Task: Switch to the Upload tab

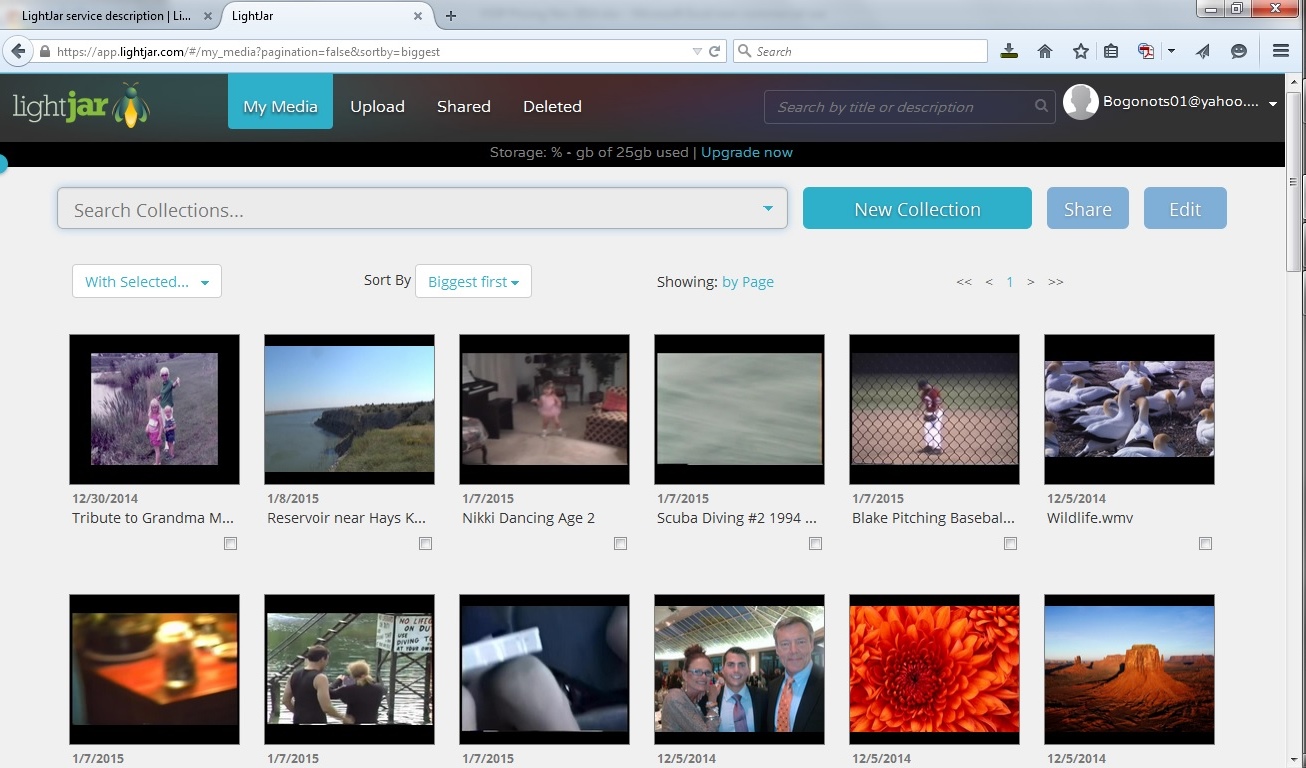Action: click(377, 106)
